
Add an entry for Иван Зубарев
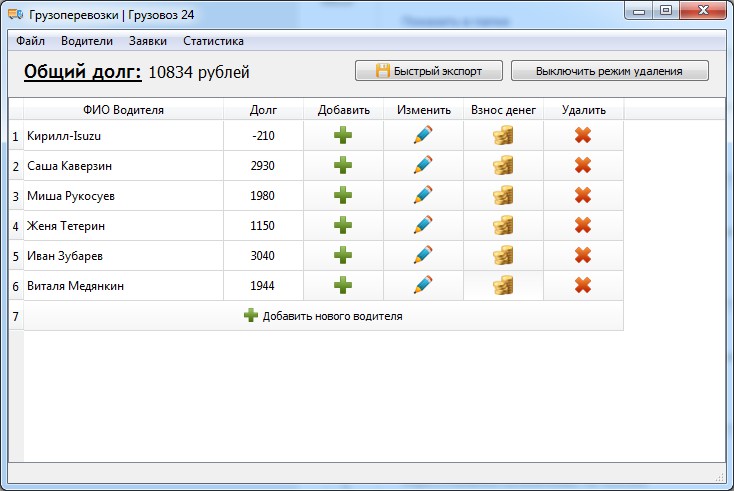click(343, 256)
